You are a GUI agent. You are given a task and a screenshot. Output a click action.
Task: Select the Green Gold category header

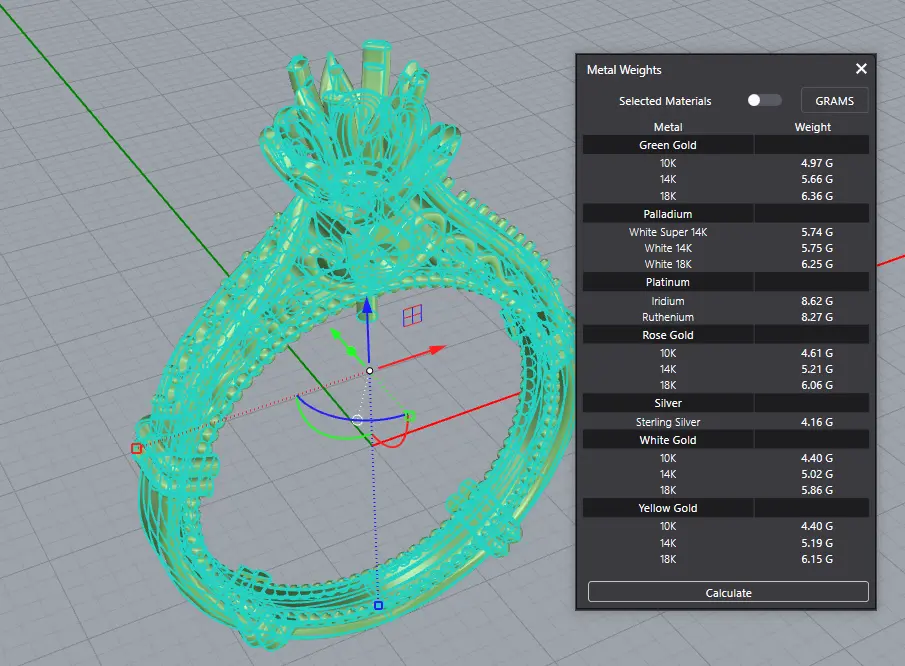(x=668, y=146)
